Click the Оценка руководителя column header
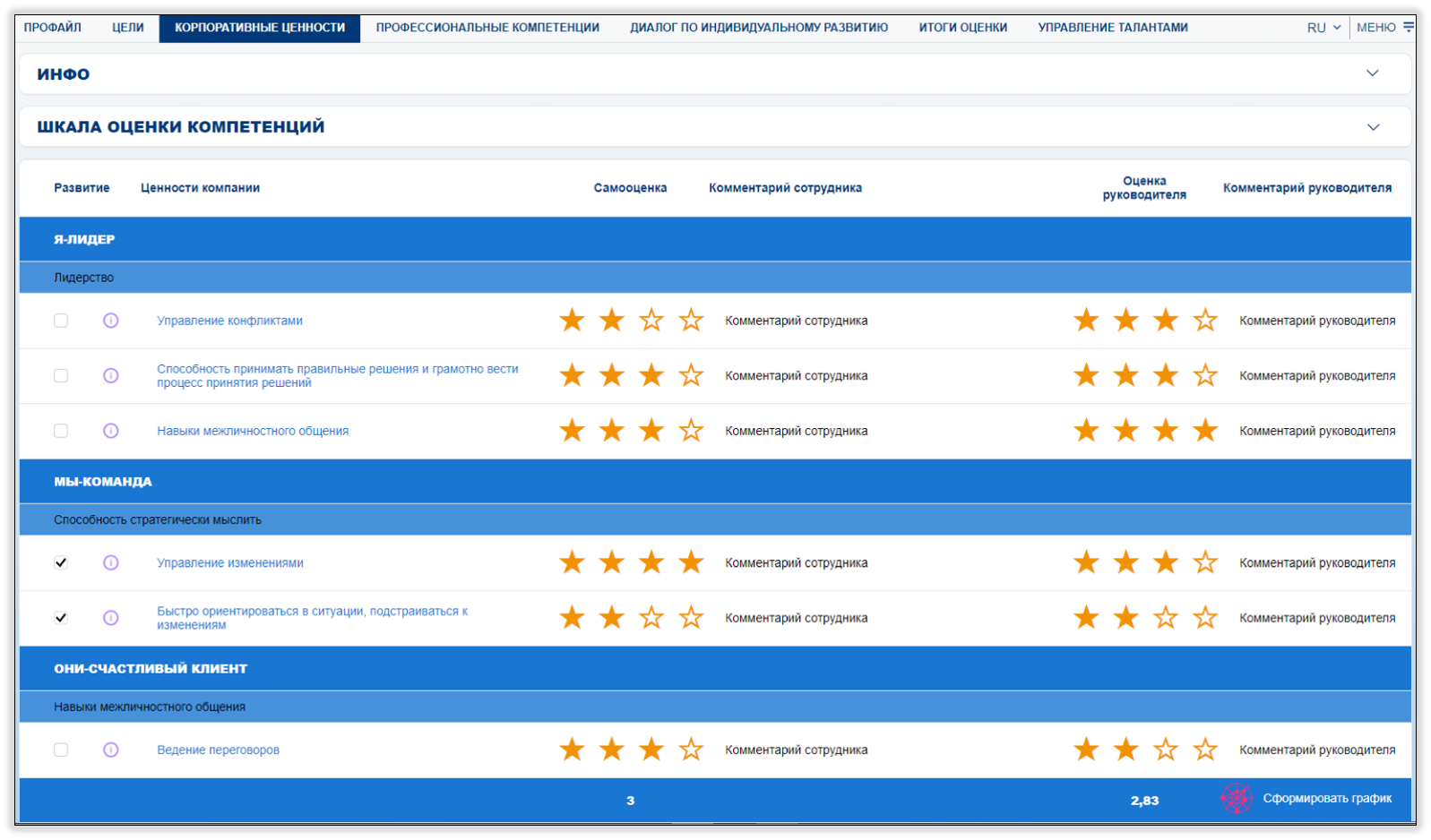The width and height of the screenshot is (1431, 840). point(1144,188)
